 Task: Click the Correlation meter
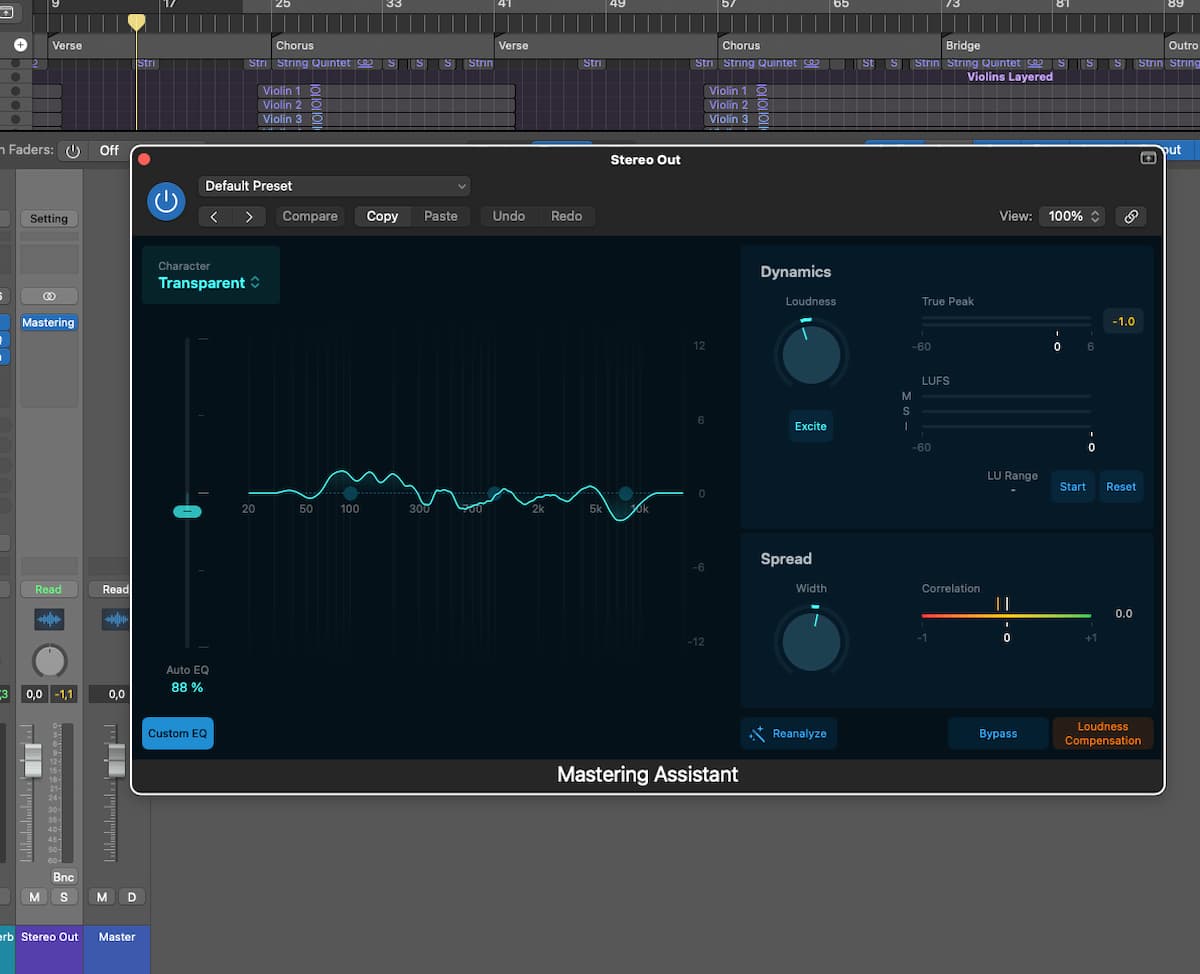pos(1006,614)
